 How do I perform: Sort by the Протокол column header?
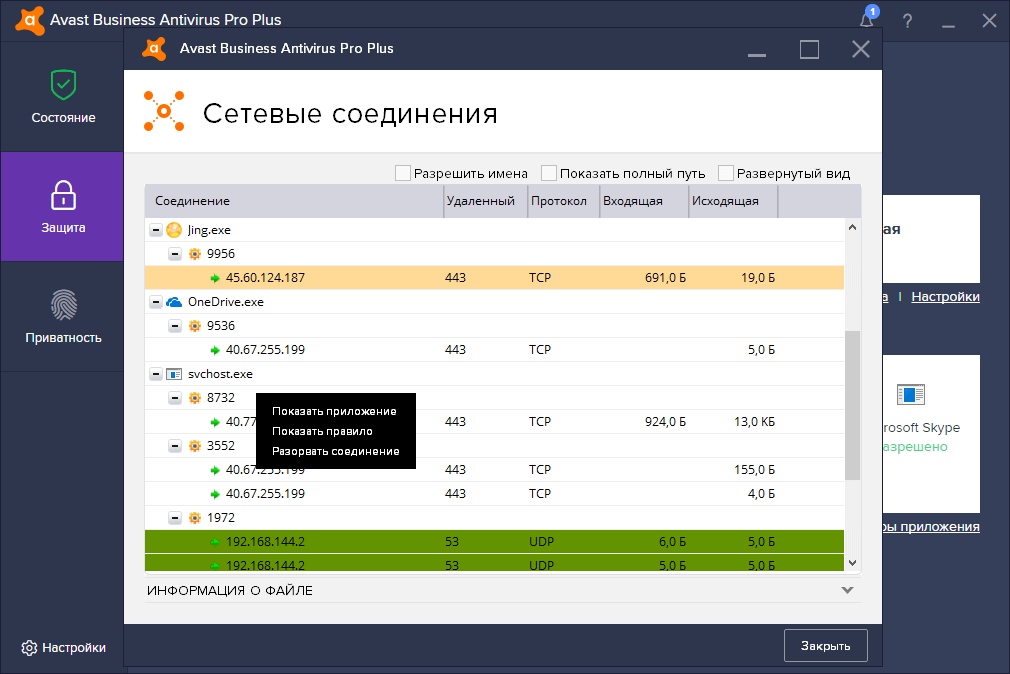[x=564, y=201]
